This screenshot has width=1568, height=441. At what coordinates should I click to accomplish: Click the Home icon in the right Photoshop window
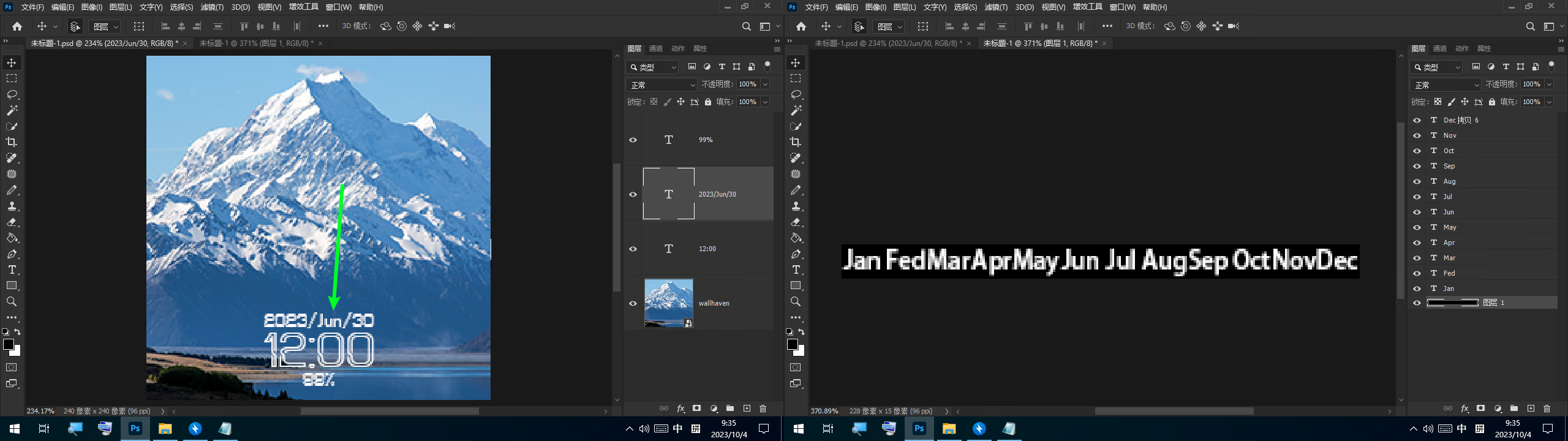(x=801, y=26)
